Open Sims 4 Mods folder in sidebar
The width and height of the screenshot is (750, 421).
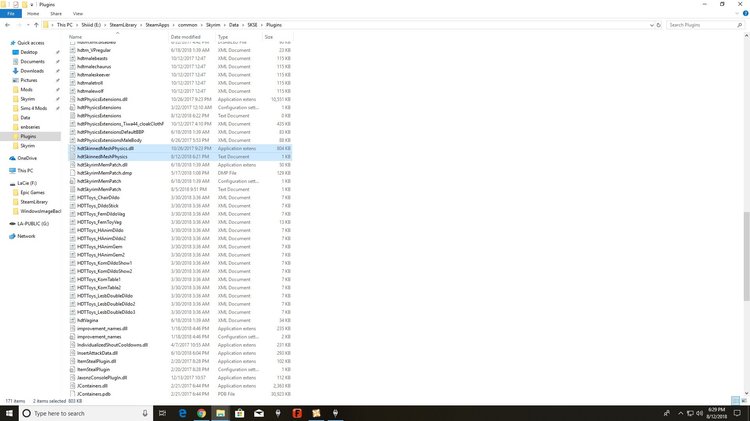pyautogui.click(x=33, y=108)
